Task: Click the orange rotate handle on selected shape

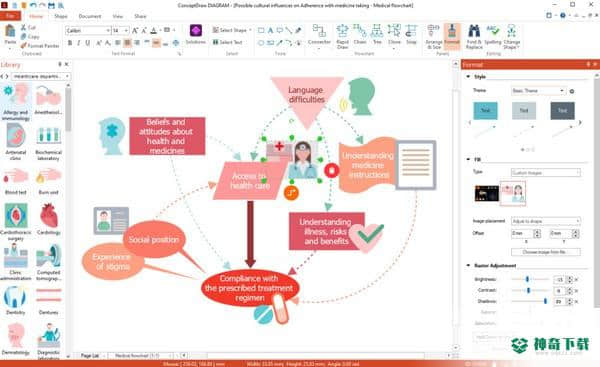Action: (x=291, y=192)
